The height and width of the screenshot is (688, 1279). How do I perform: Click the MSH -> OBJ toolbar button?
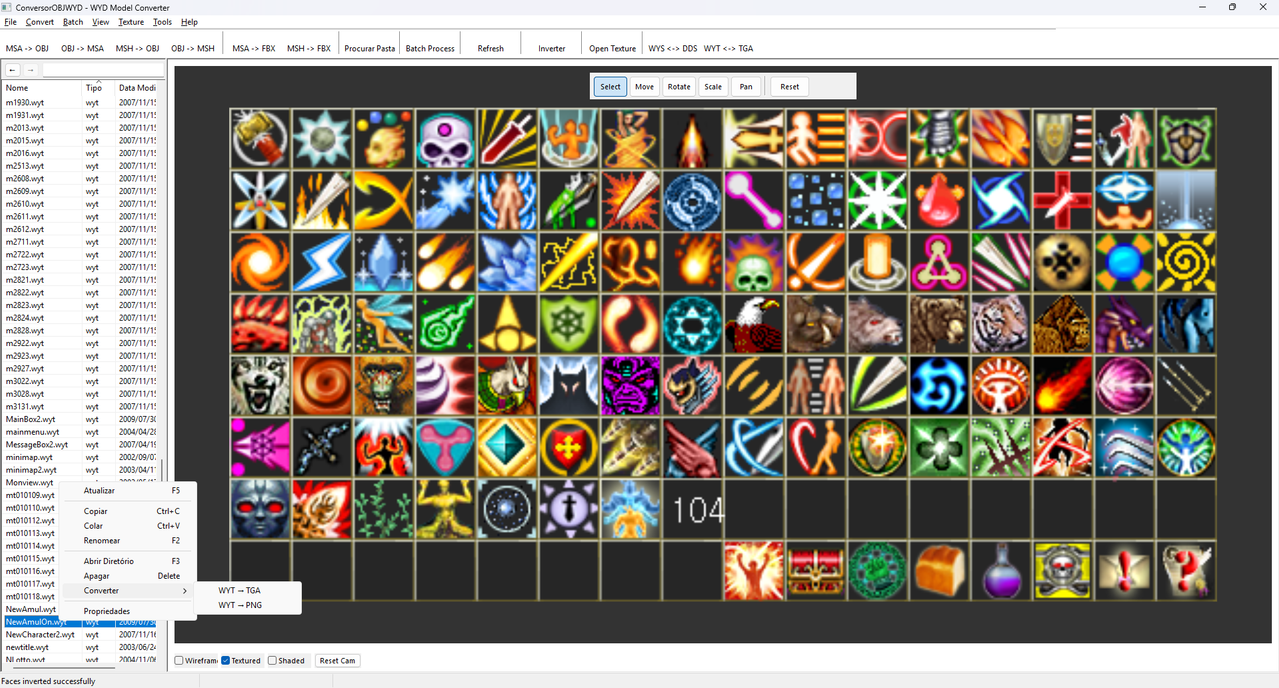tap(137, 48)
